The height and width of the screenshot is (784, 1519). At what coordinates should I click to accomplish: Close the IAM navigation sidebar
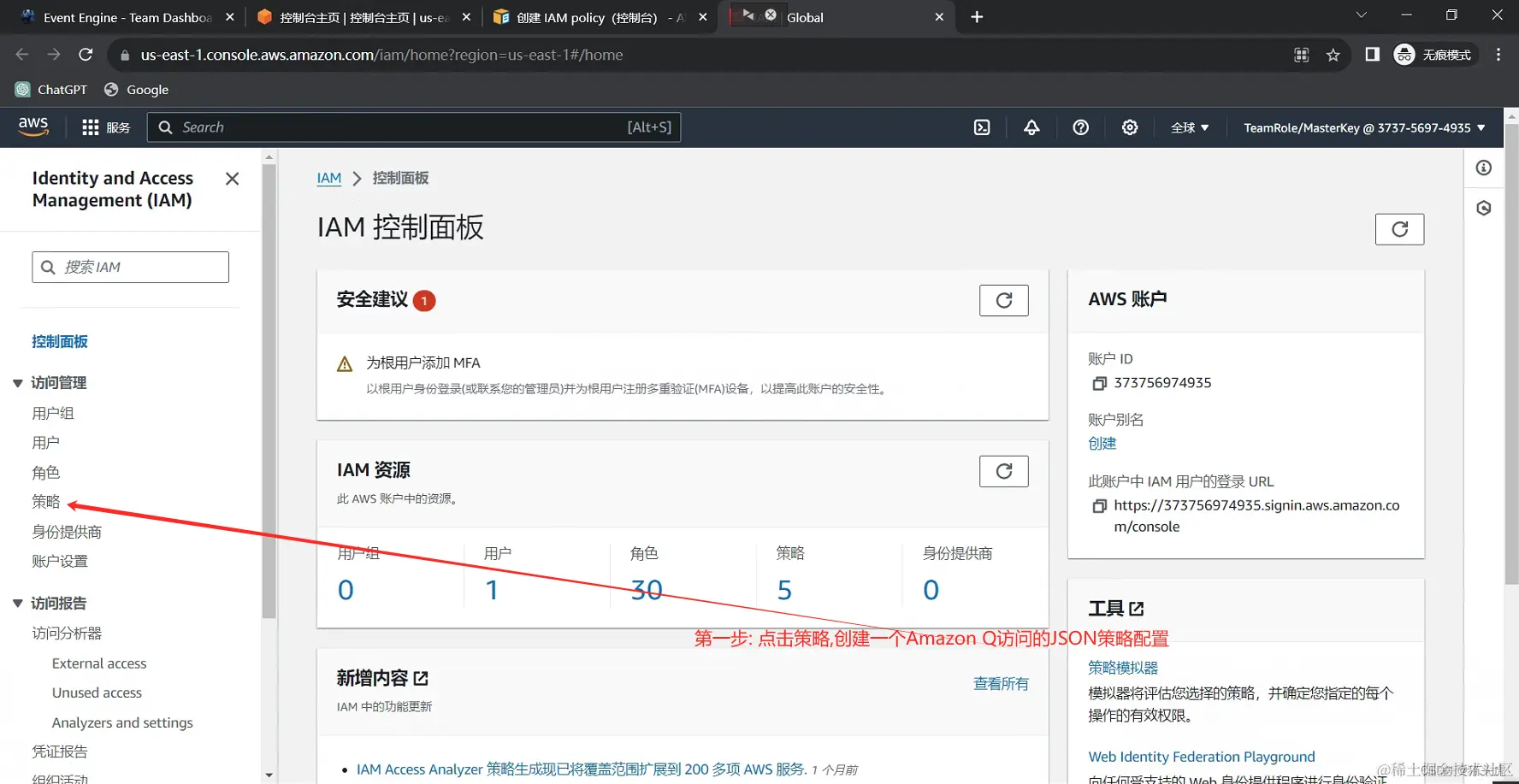tap(232, 179)
